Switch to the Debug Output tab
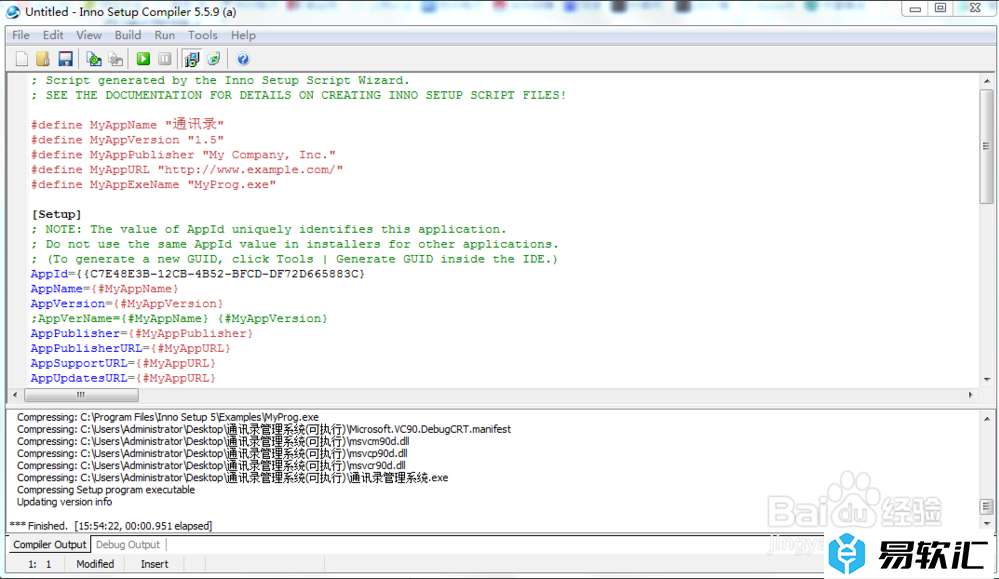This screenshot has height=579, width=999. click(127, 545)
